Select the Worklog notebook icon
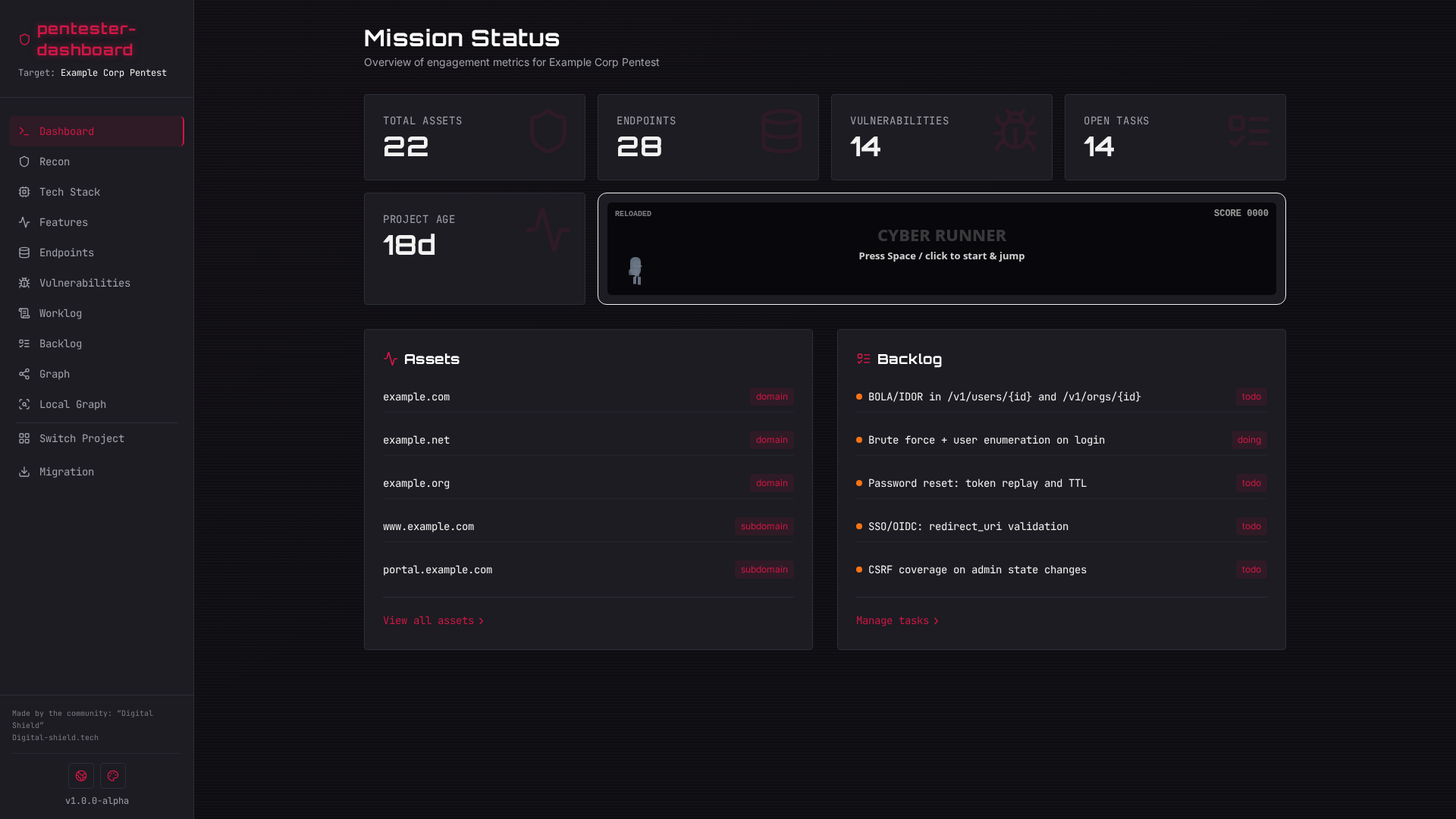The height and width of the screenshot is (819, 1456). 24,313
